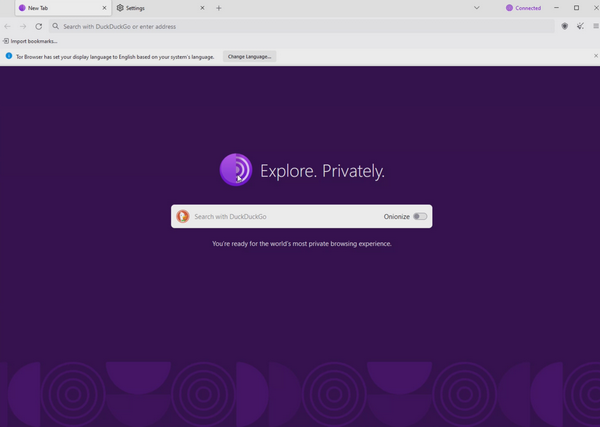The height and width of the screenshot is (427, 600).
Task: Open a new tab with plus button
Action: (219, 8)
